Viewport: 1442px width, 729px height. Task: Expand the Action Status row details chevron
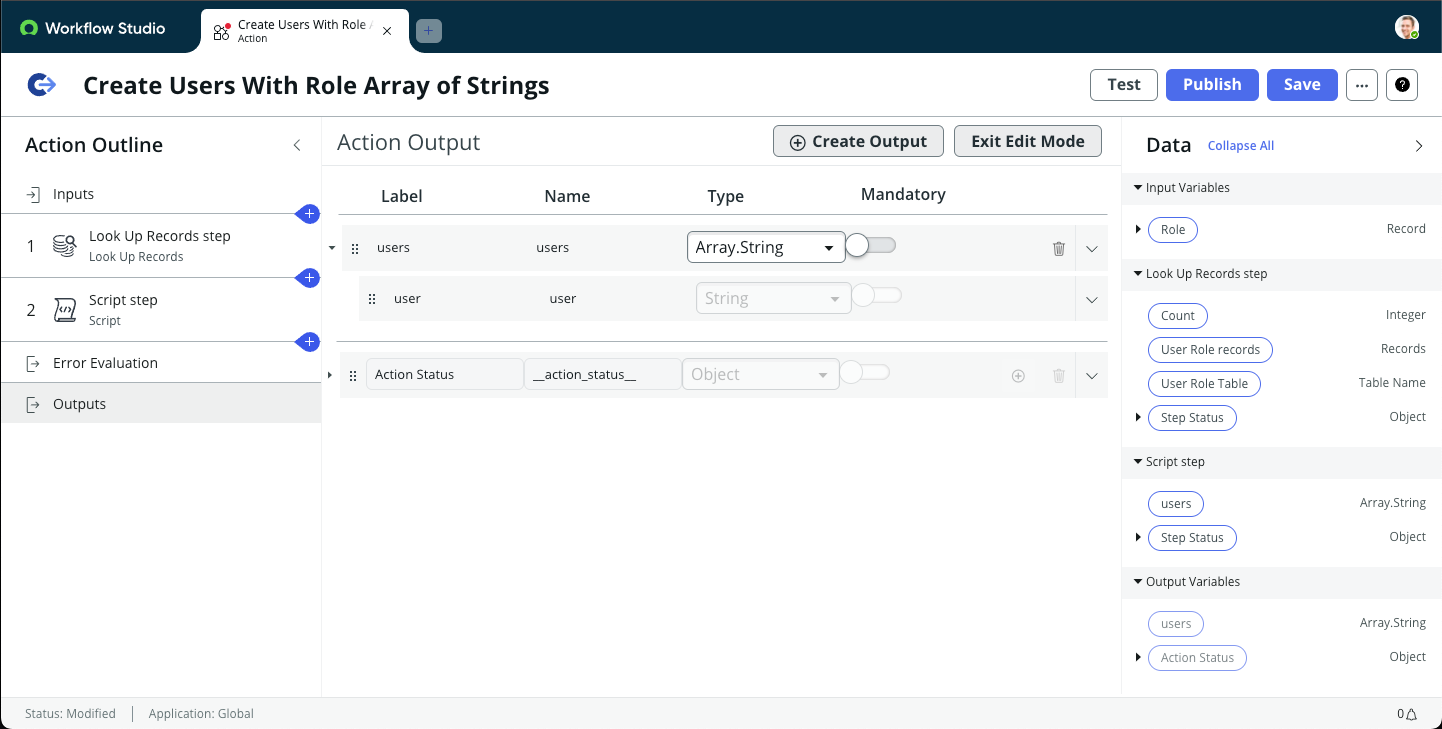click(x=1092, y=376)
